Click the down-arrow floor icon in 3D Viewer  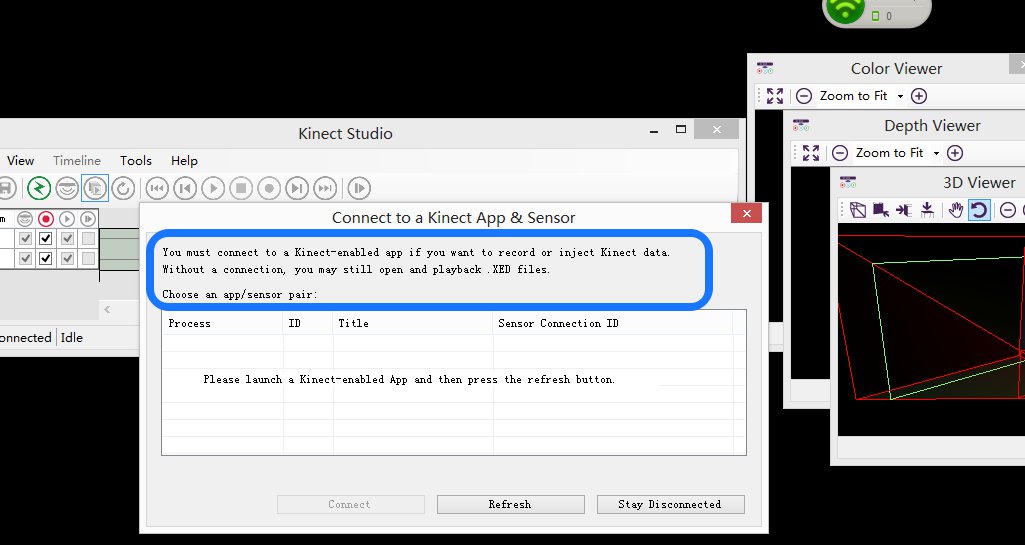click(x=926, y=210)
